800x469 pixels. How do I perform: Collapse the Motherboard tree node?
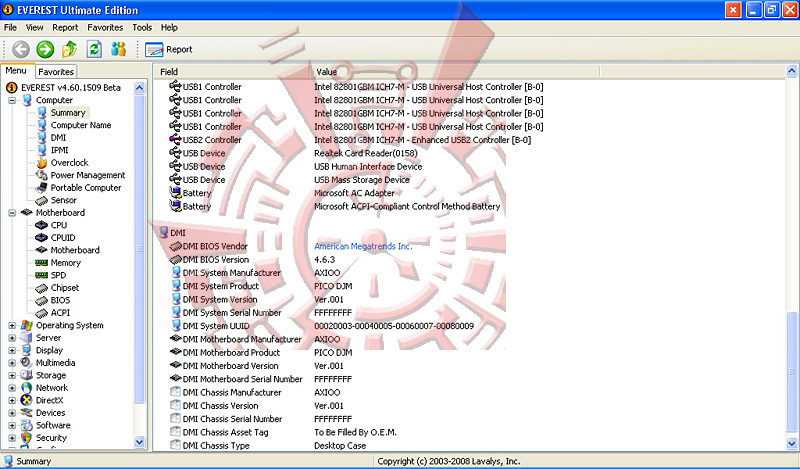pyautogui.click(x=12, y=213)
